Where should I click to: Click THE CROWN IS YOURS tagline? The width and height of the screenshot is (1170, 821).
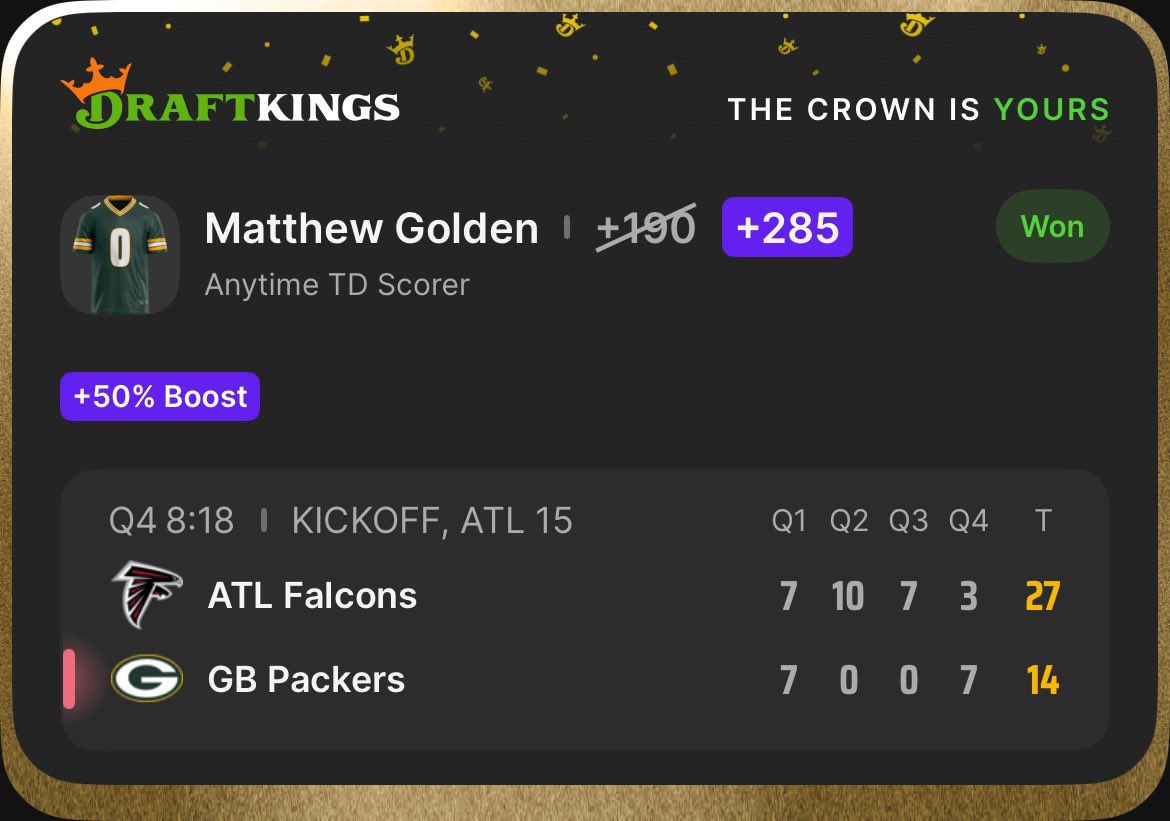pos(919,109)
